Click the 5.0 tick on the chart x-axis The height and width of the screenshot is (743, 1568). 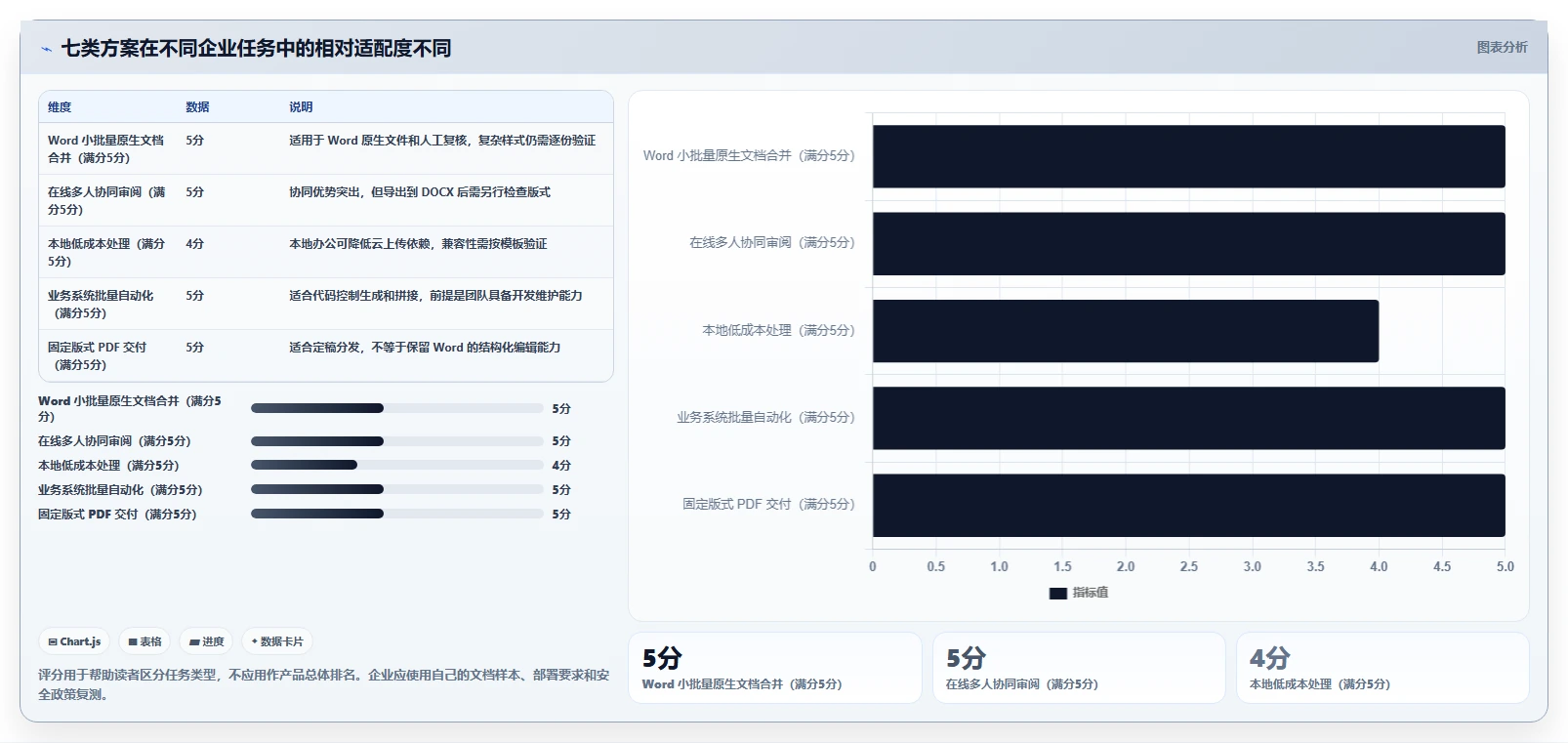point(1506,567)
